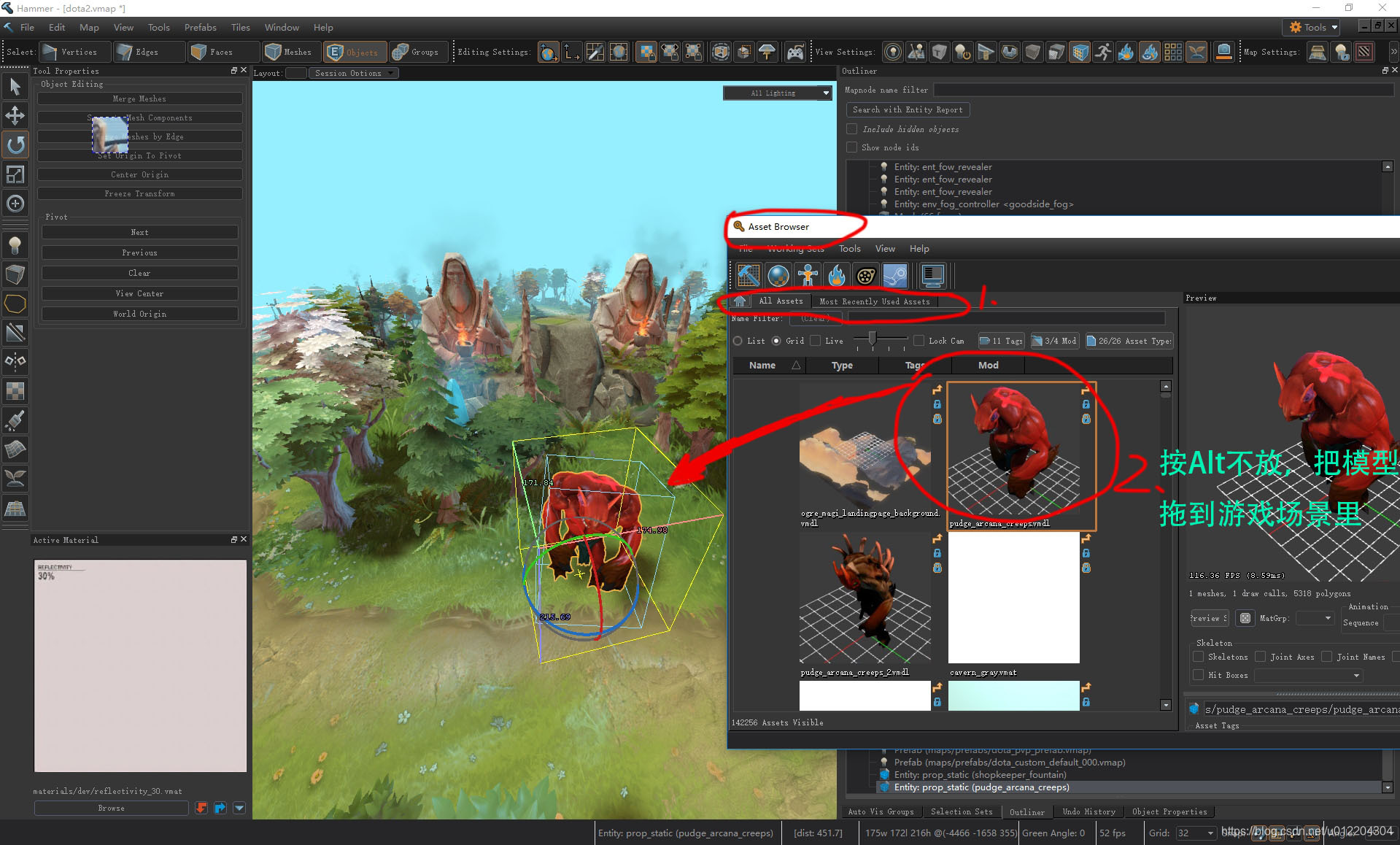The height and width of the screenshot is (845, 1400).
Task: Click the Freeze Transform button
Action: coord(139,193)
